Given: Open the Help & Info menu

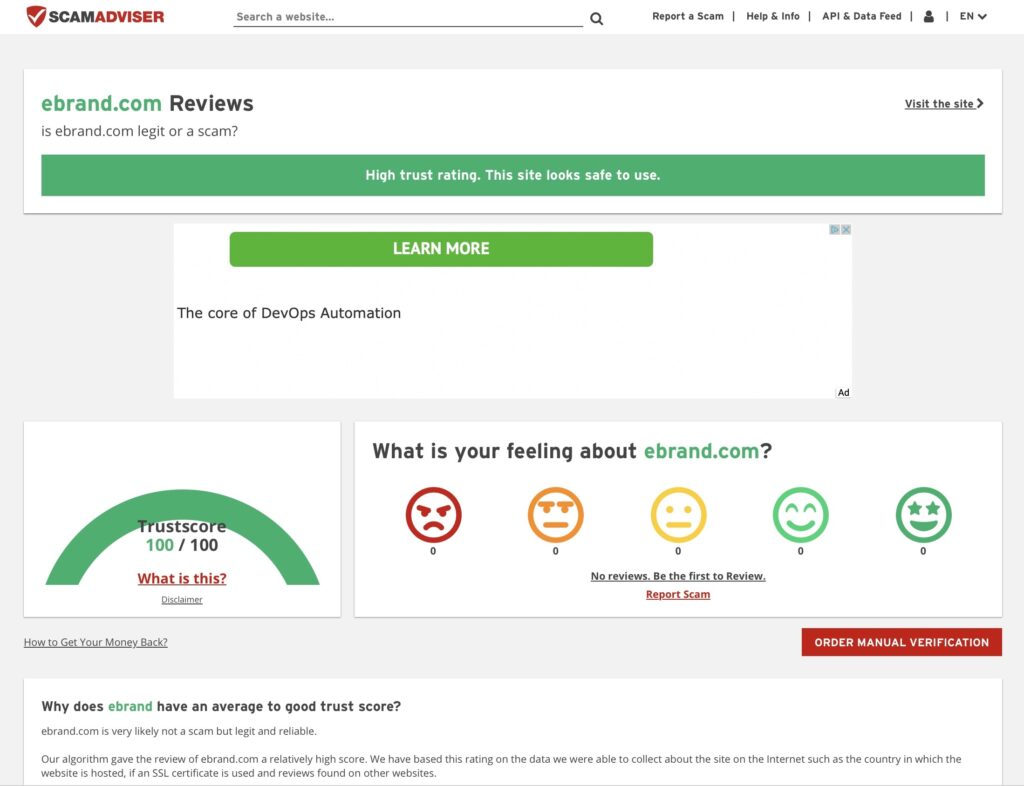Looking at the screenshot, I should [772, 16].
